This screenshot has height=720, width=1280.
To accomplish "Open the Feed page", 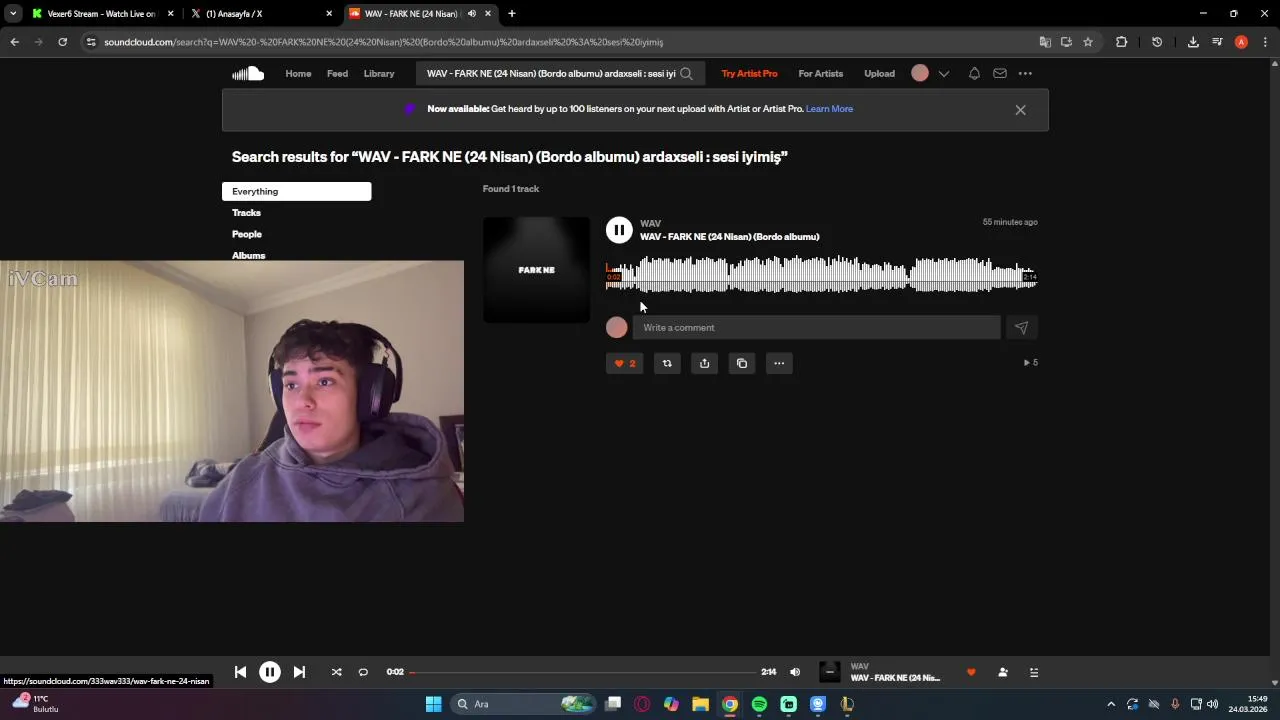I will [x=337, y=73].
